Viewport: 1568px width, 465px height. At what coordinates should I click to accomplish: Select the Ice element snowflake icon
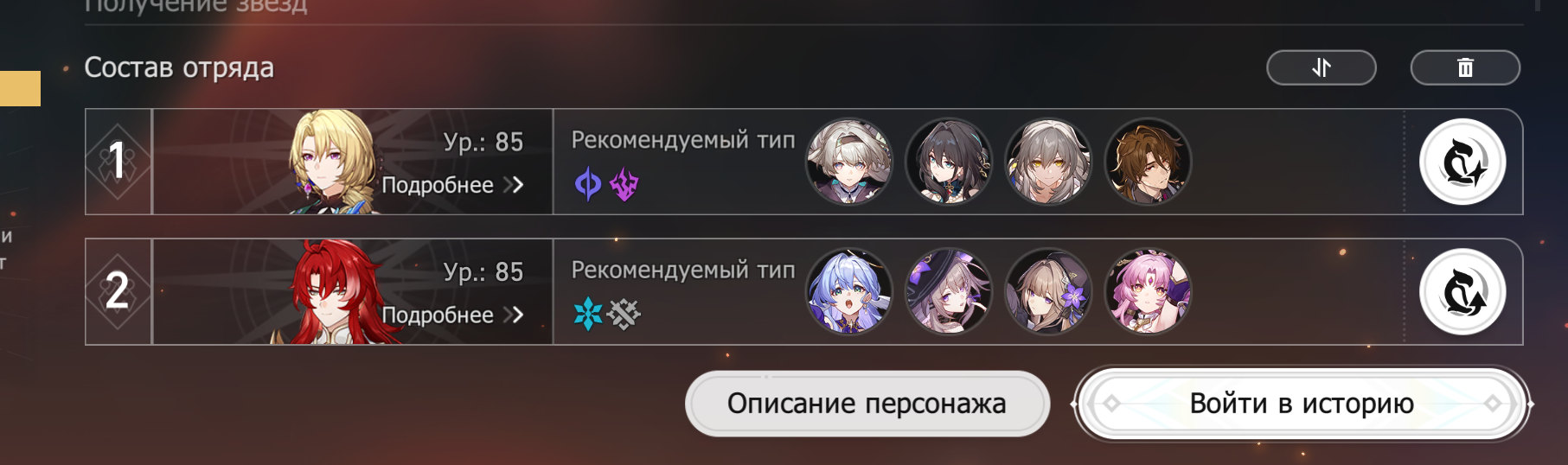(x=588, y=314)
